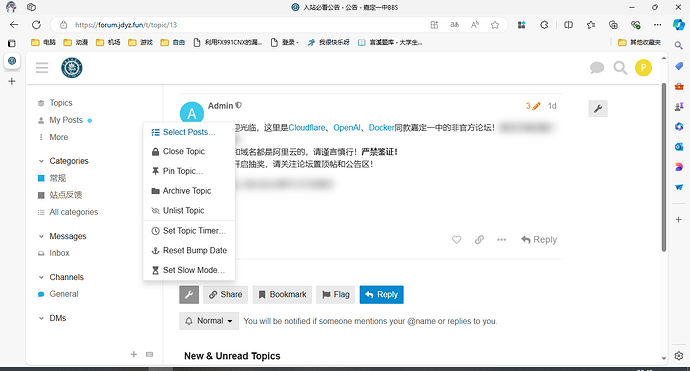The width and height of the screenshot is (690, 371).
Task: Click the page vertical scrollbar thumb
Action: pyautogui.click(x=664, y=167)
